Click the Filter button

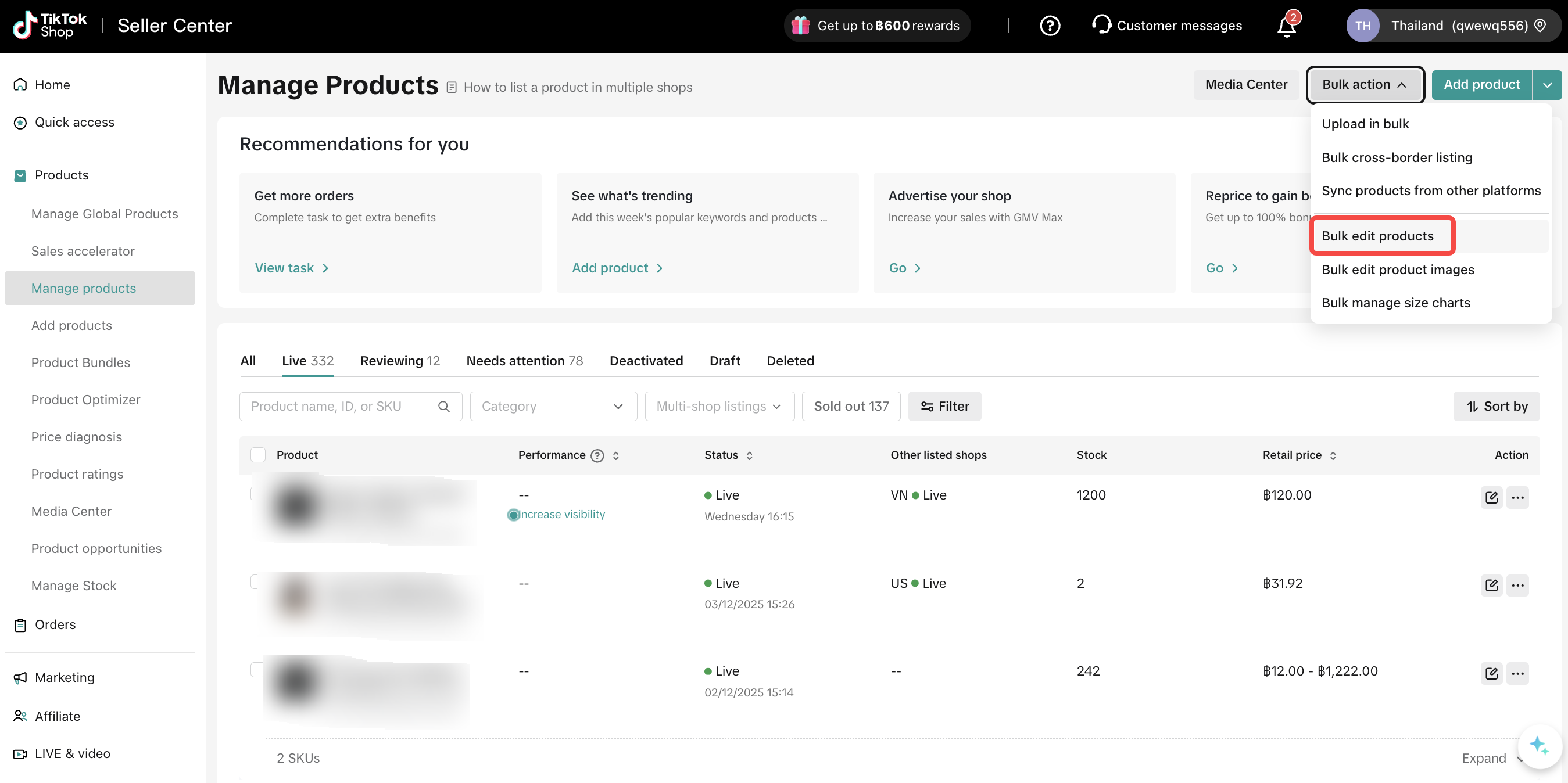click(x=944, y=407)
